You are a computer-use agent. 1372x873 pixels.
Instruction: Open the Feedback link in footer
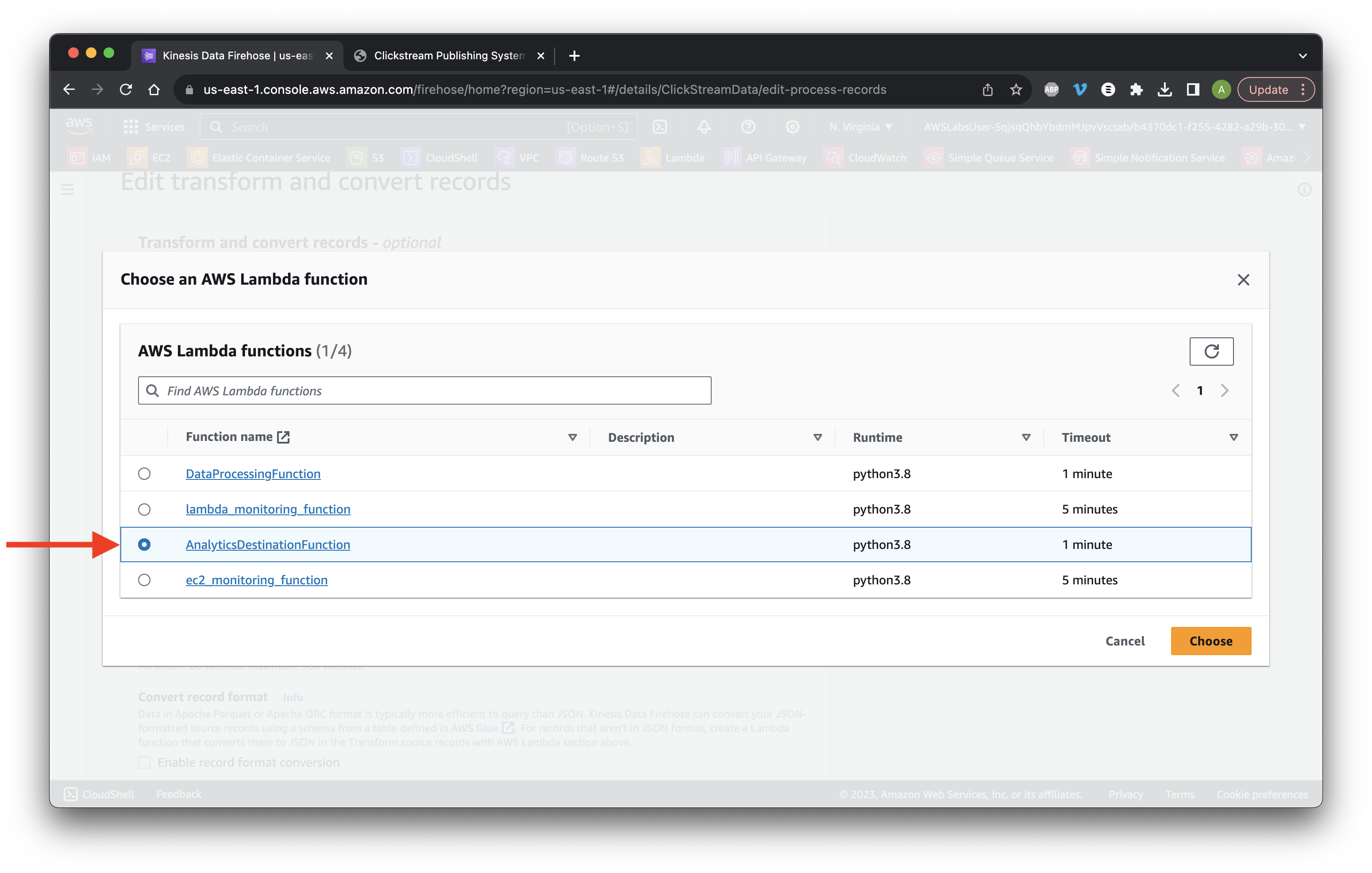coord(179,794)
